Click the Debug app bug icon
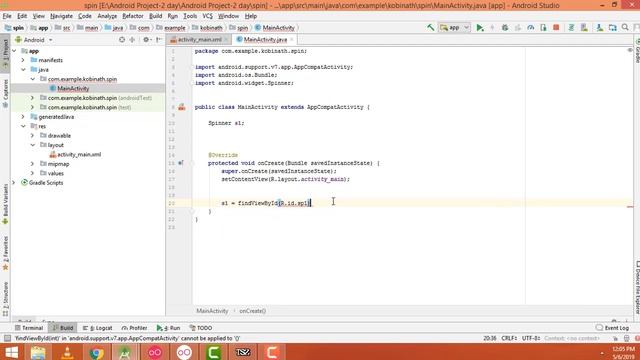 (x=505, y=28)
